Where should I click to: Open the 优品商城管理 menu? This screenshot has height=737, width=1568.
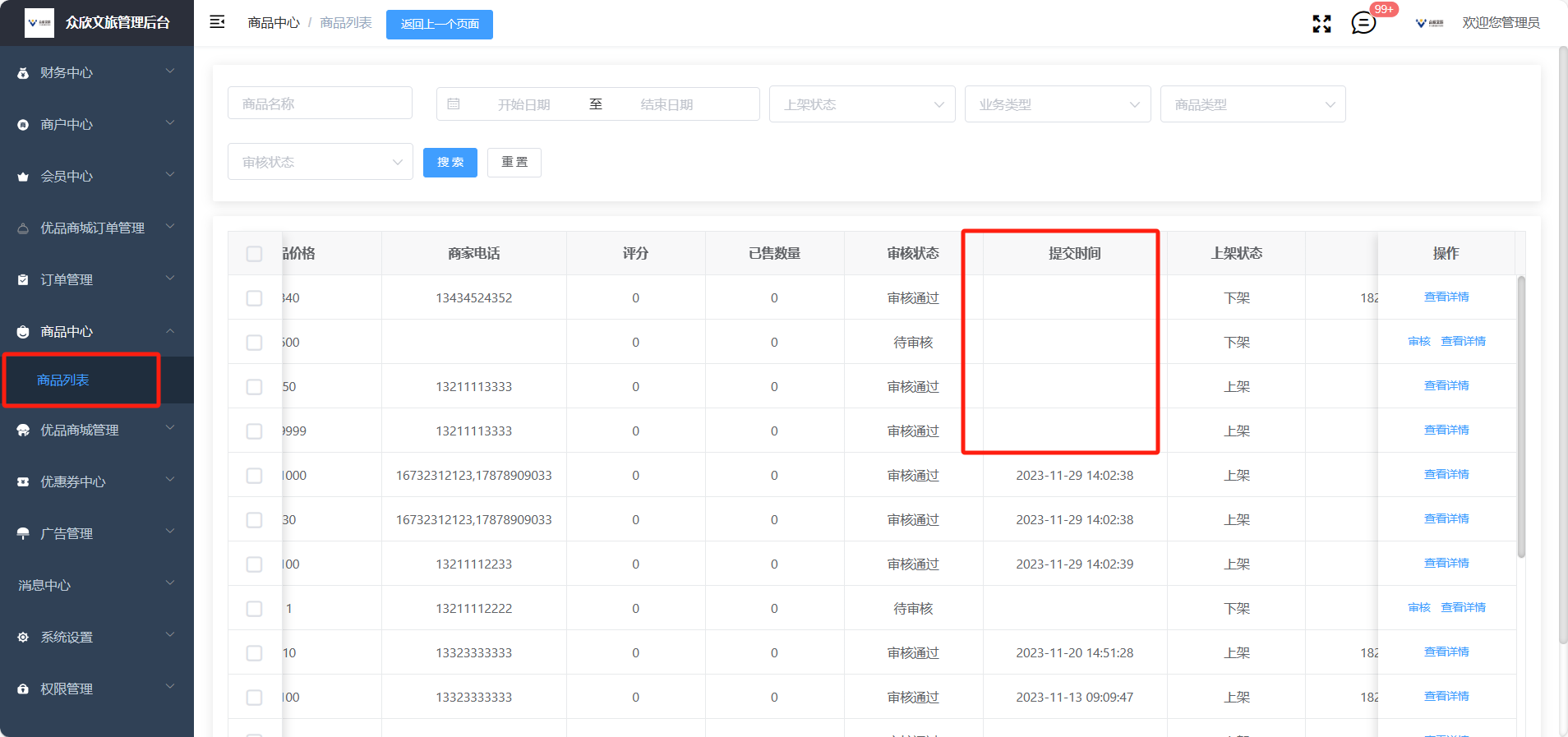click(x=97, y=431)
